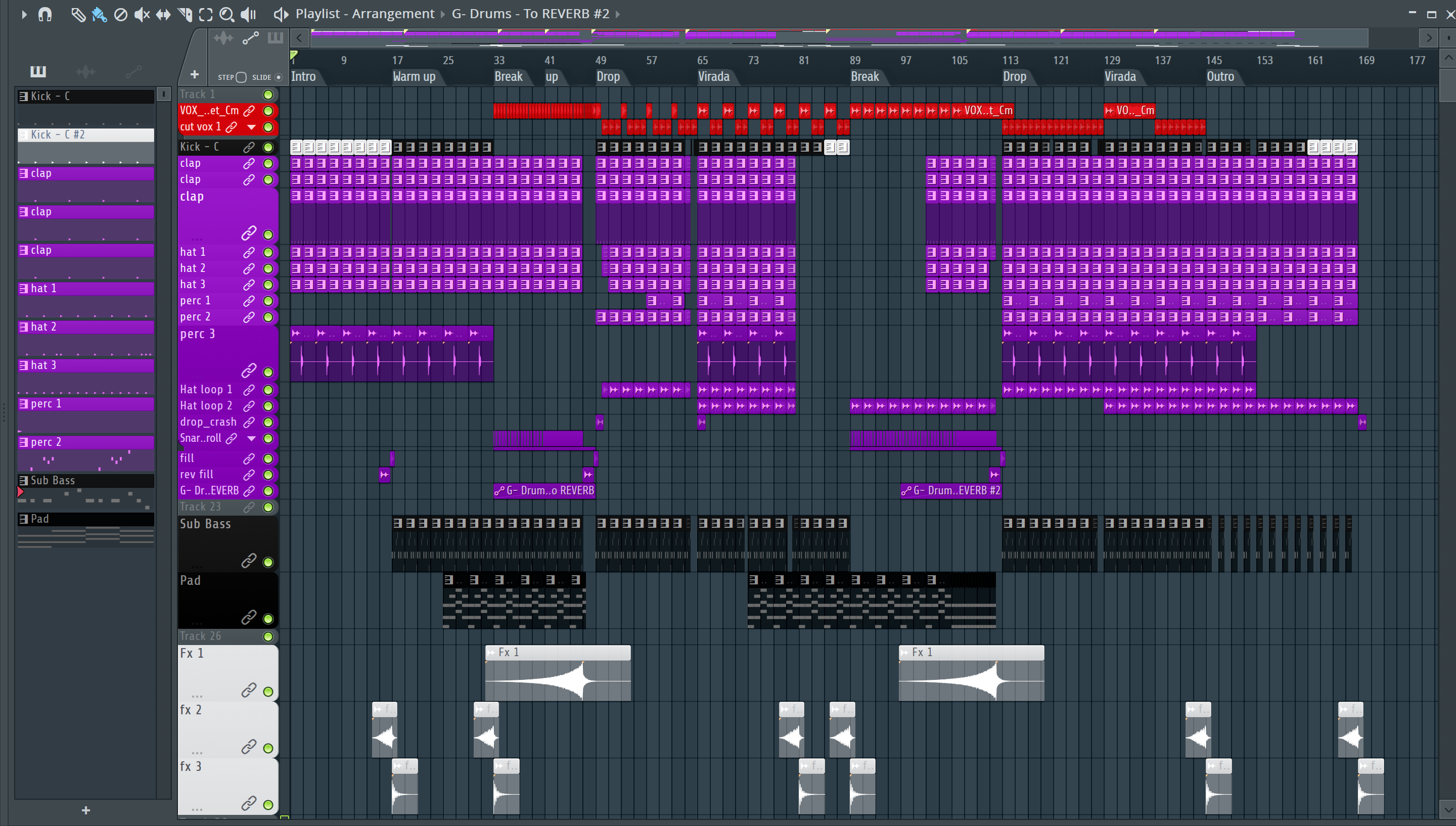Jump to the Outro timeline marker
This screenshot has height=826, width=1456.
pyautogui.click(x=1220, y=77)
